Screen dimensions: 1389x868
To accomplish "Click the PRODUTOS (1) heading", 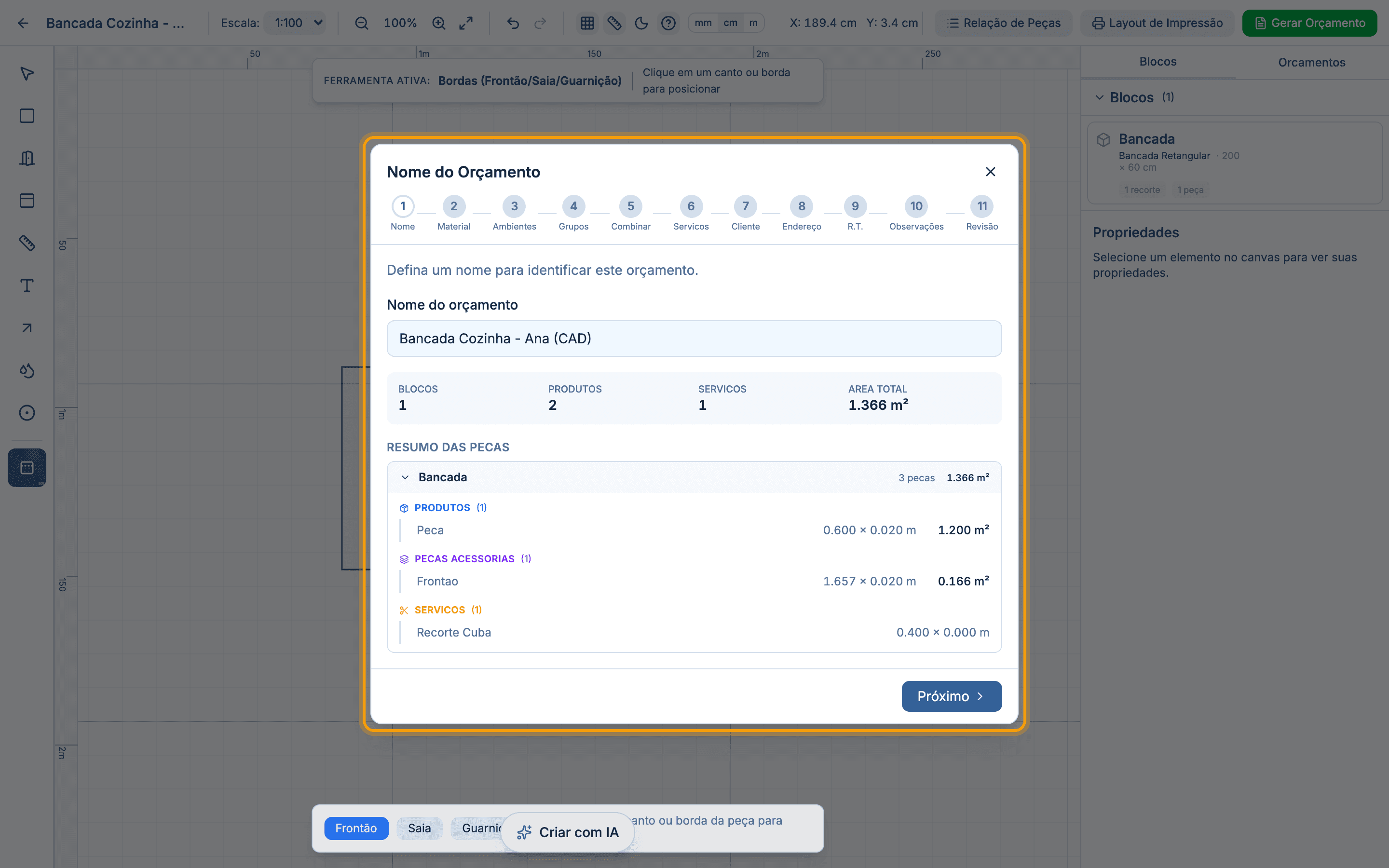I will 443,507.
